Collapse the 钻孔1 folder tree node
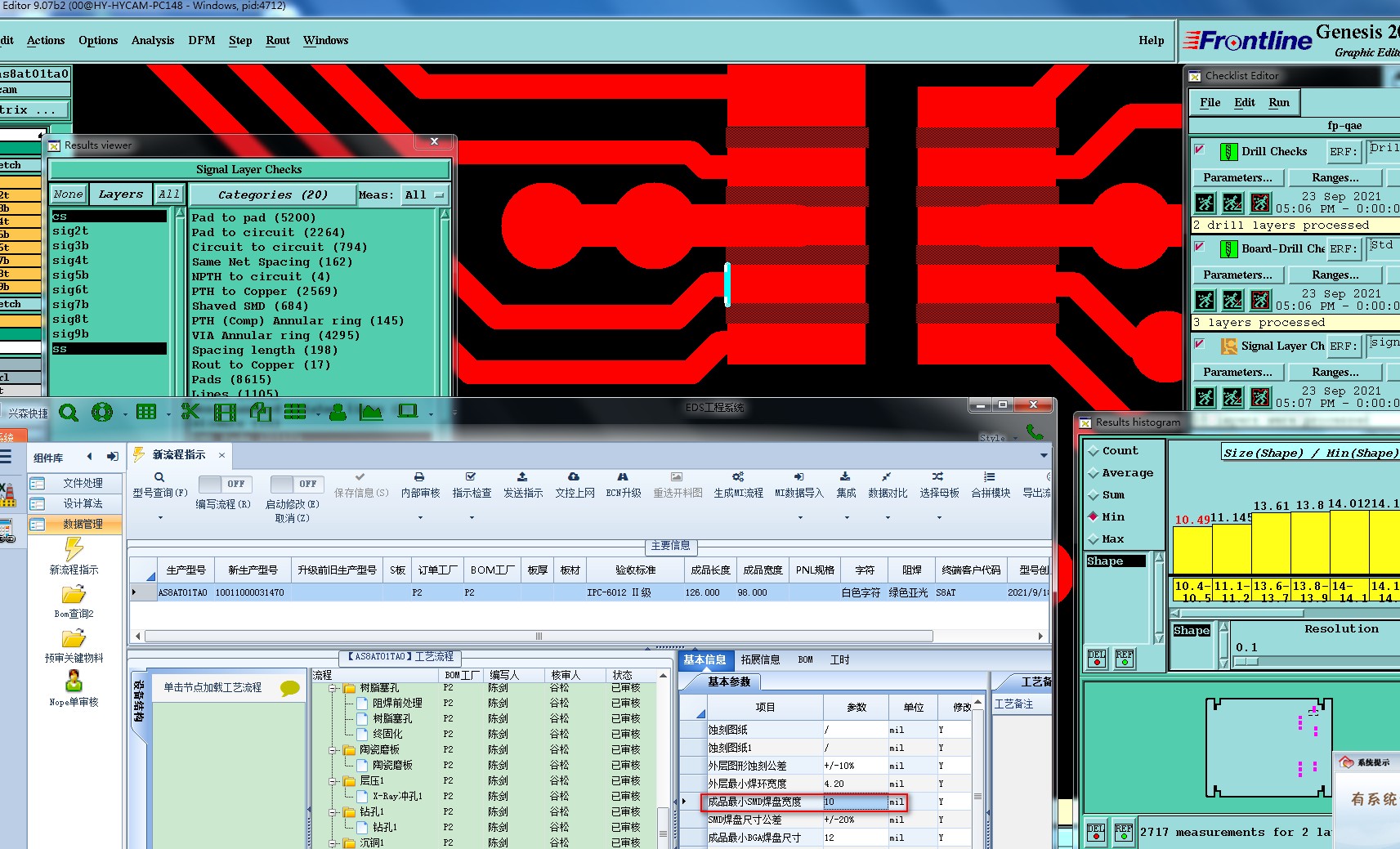 click(333, 812)
